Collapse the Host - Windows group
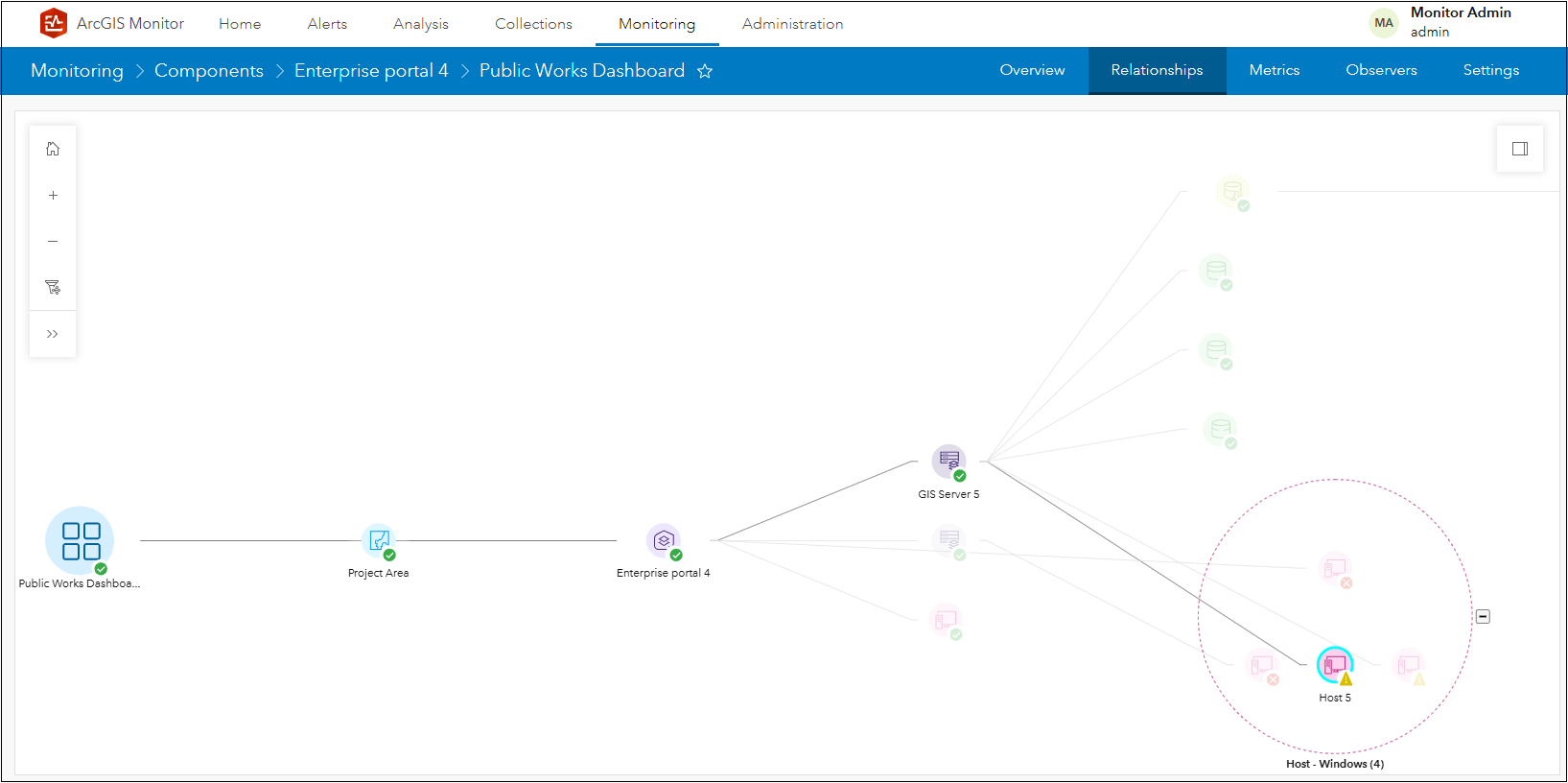Screen dimensions: 1568x783 click(1483, 616)
